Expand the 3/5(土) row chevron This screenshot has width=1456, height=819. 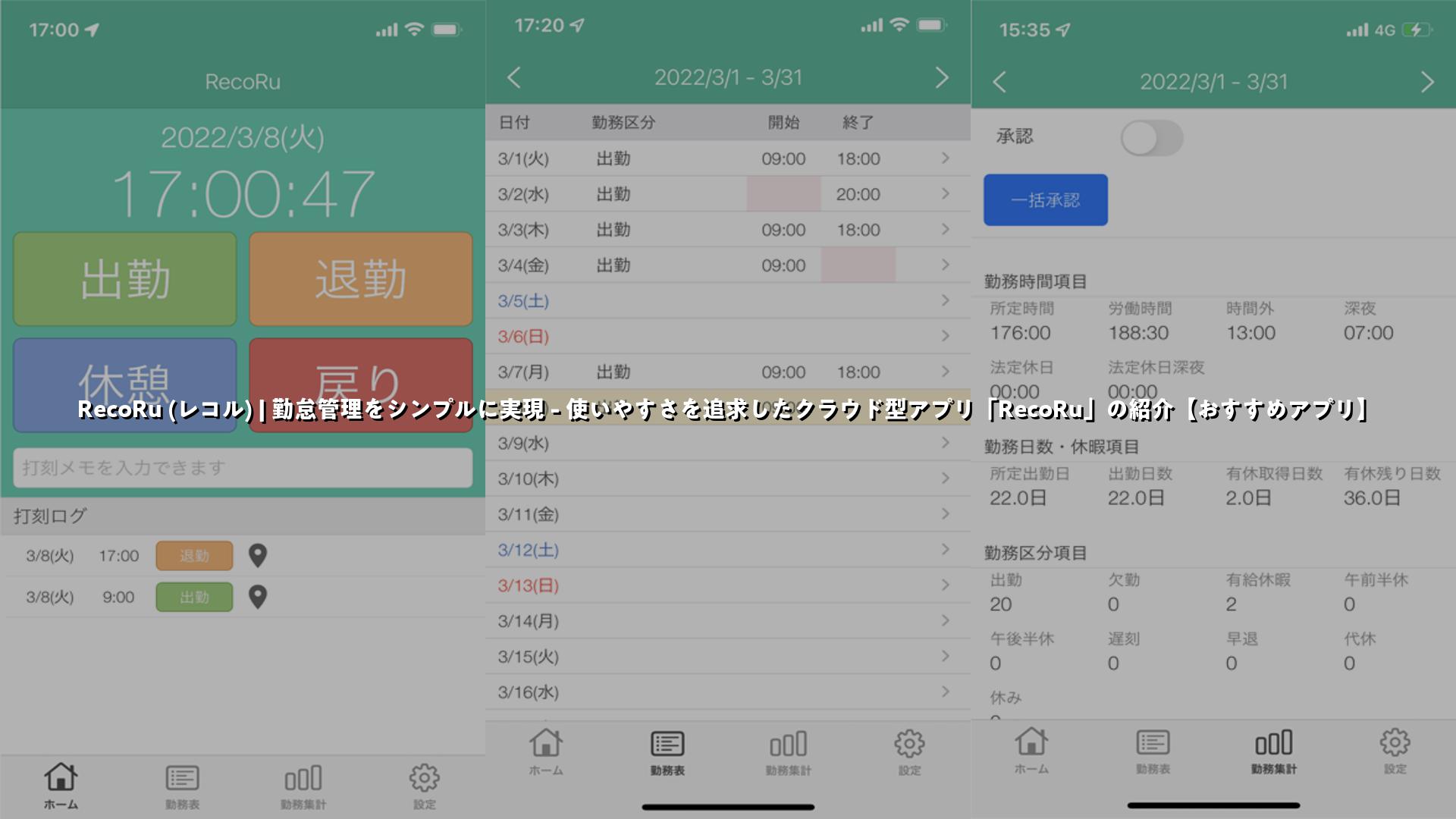pos(945,301)
